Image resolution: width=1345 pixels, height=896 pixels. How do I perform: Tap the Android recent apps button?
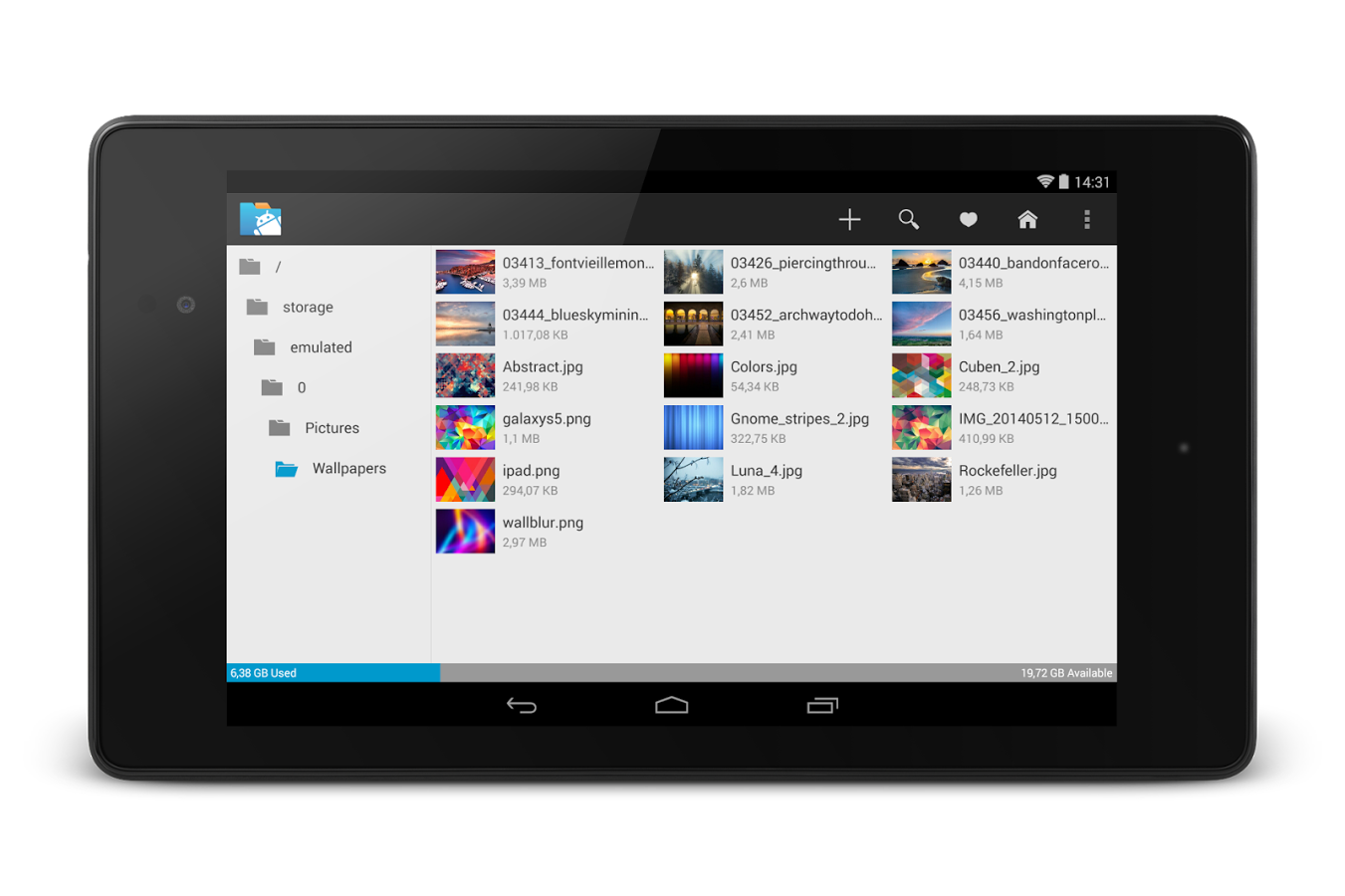tap(822, 705)
